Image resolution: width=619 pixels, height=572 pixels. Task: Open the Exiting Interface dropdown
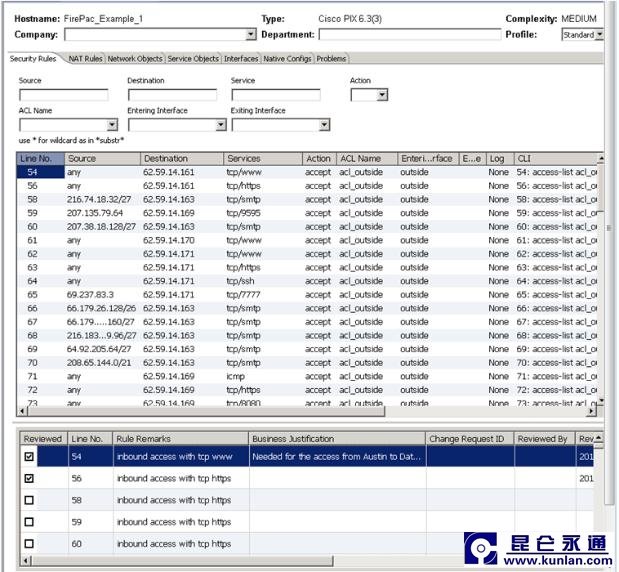(324, 125)
